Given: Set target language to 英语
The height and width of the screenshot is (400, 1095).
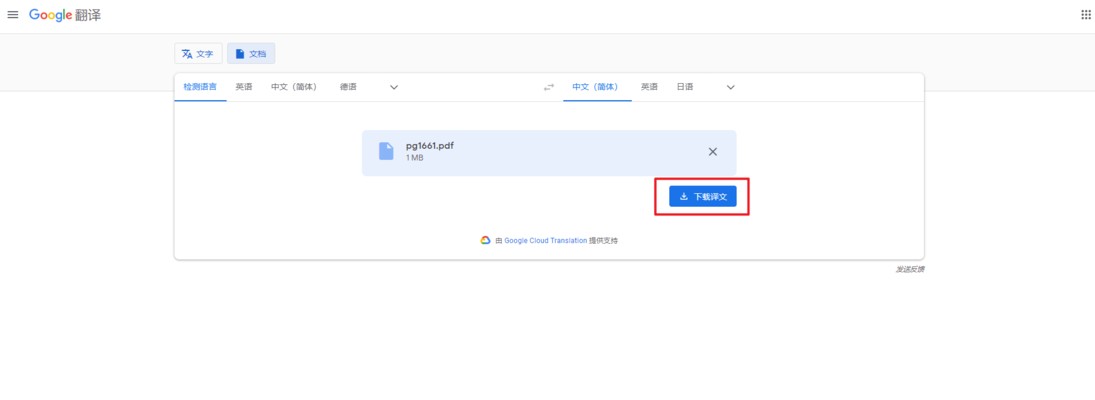Looking at the screenshot, I should [649, 87].
